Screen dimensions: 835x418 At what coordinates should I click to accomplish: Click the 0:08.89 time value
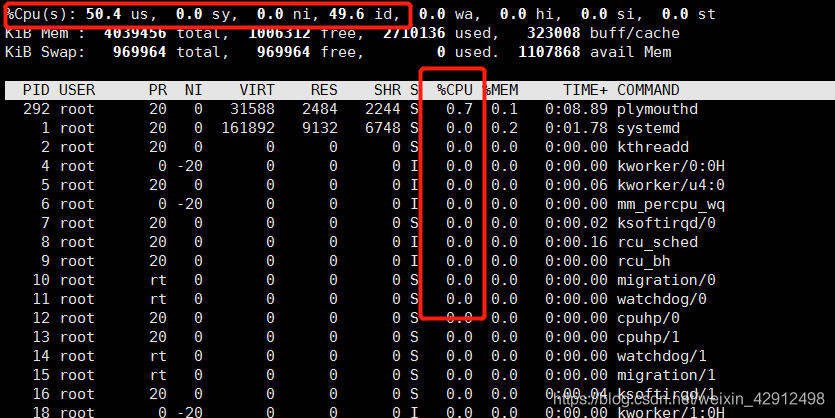click(x=576, y=109)
